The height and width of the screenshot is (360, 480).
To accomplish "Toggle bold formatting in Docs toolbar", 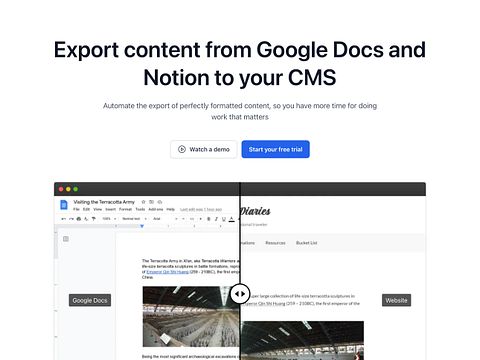I will (x=209, y=219).
